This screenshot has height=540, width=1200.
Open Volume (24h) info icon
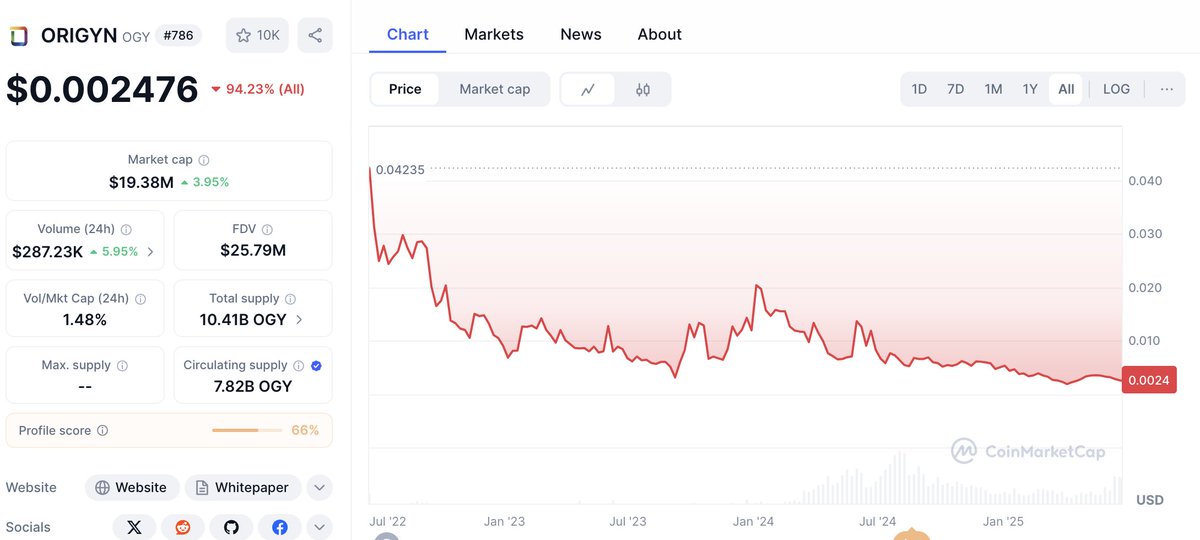pos(126,229)
